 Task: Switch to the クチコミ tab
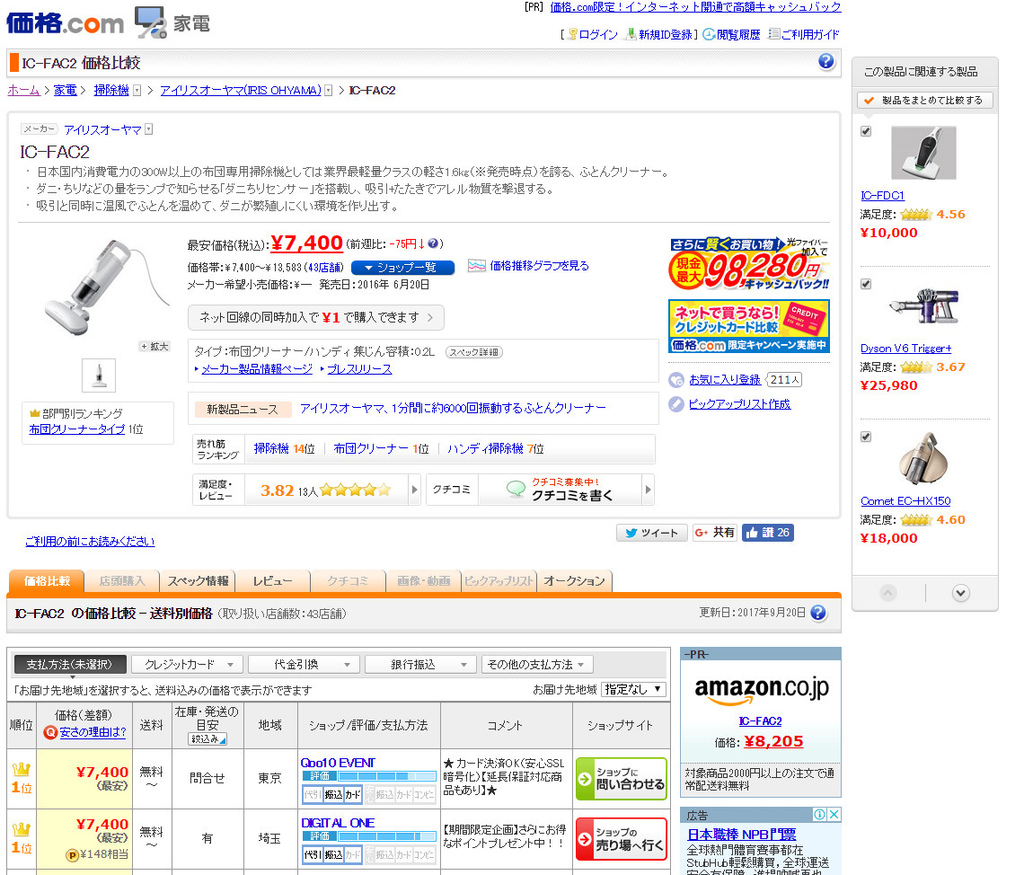[x=347, y=581]
